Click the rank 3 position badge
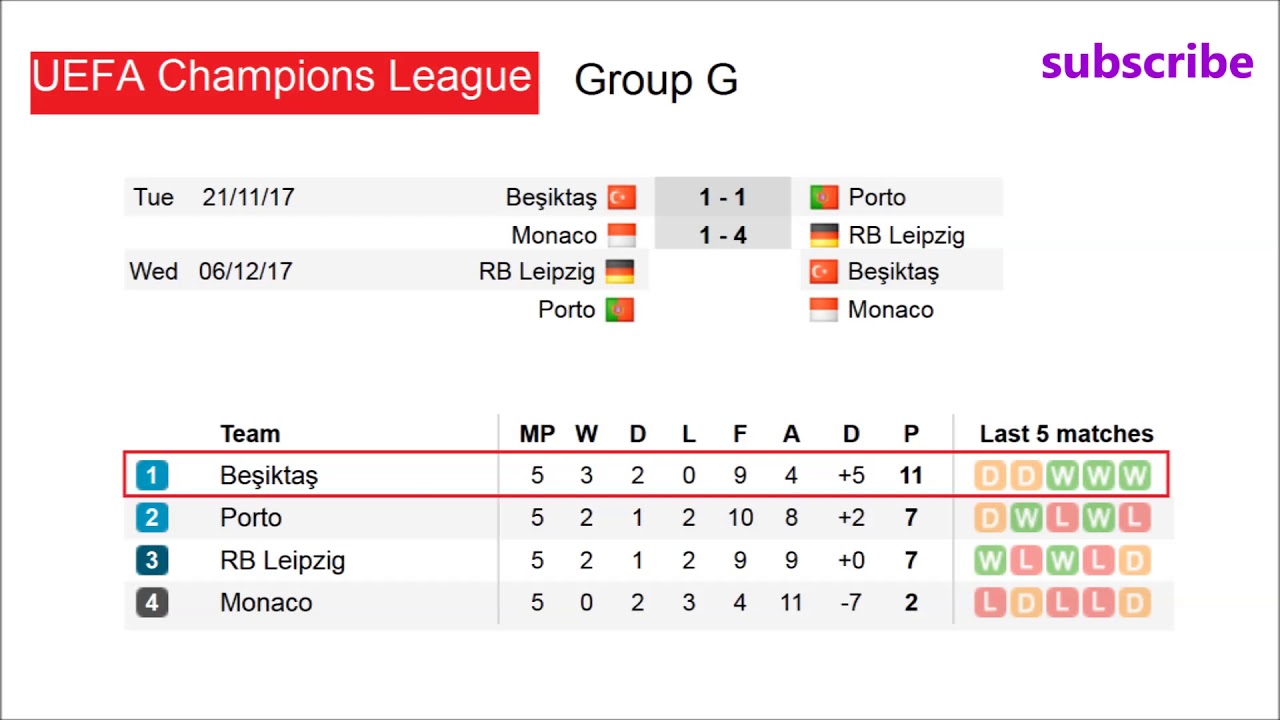The image size is (1280, 720). (x=152, y=560)
